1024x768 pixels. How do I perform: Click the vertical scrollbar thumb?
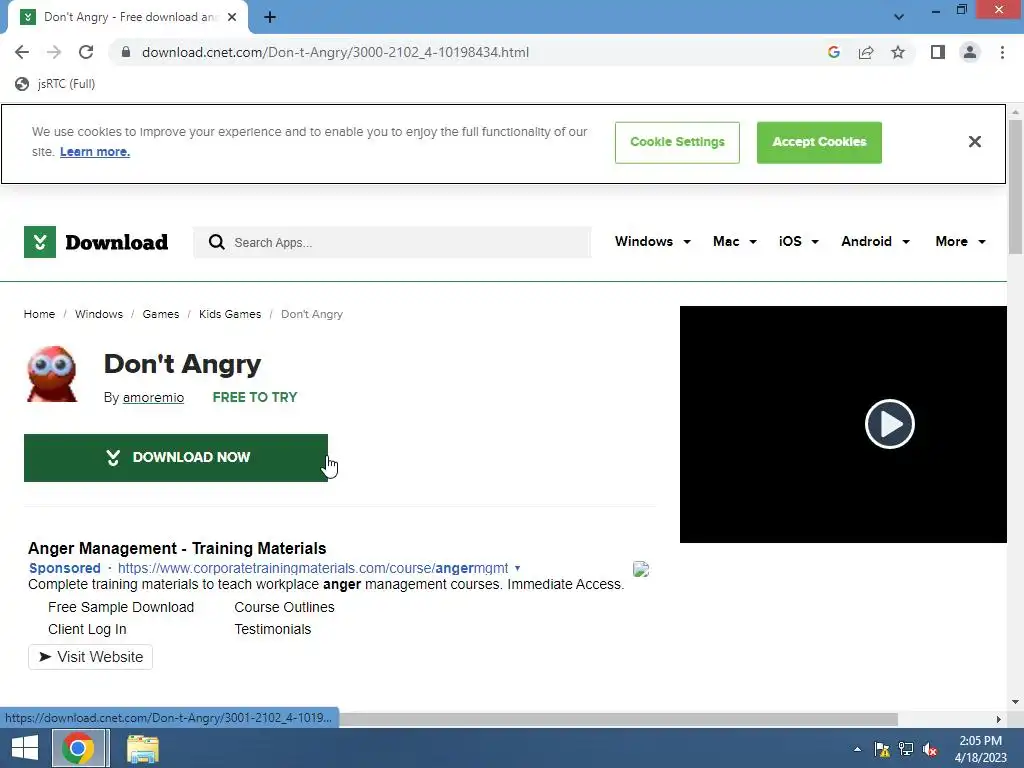tap(1015, 187)
